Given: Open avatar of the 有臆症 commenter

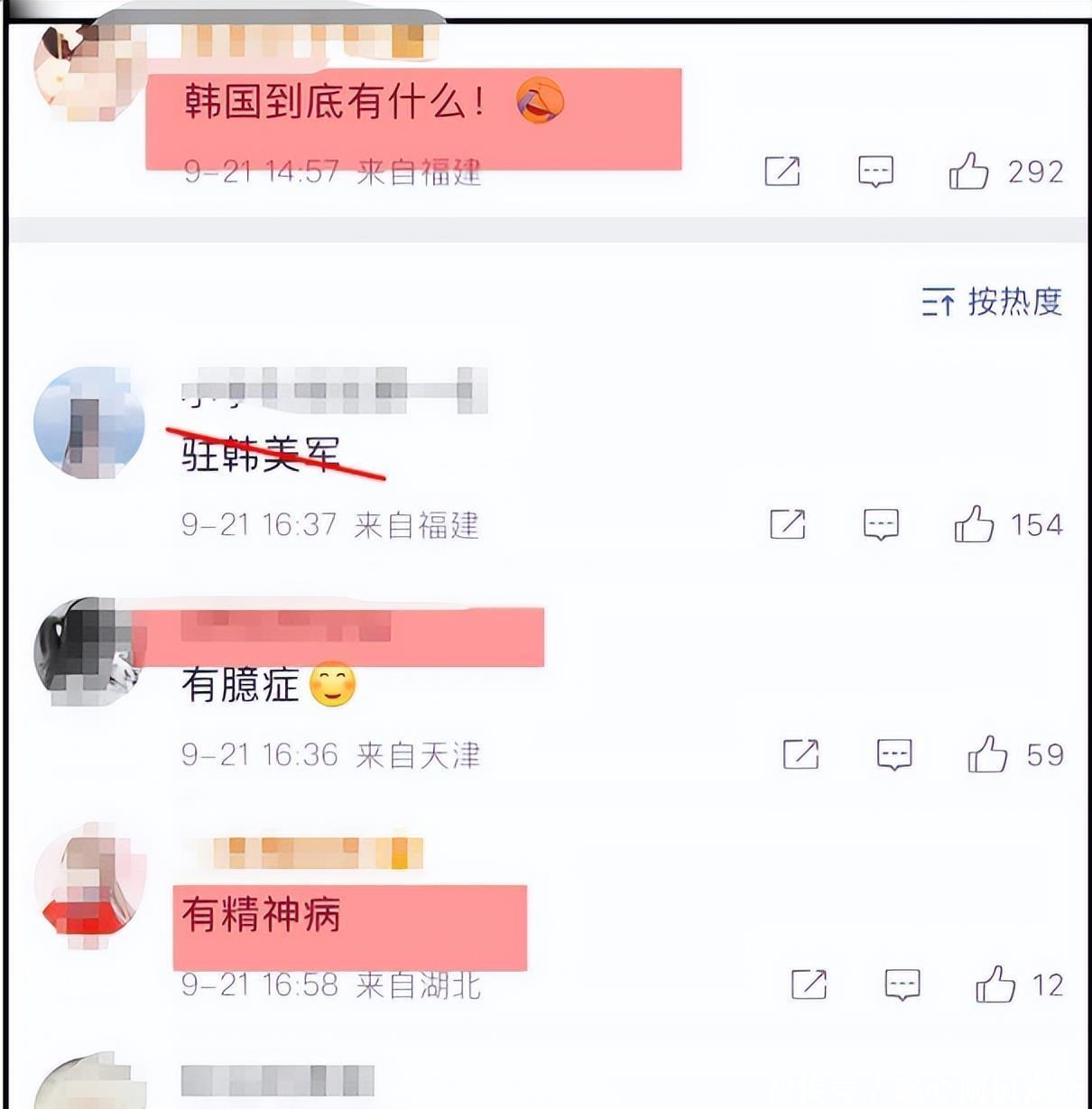Looking at the screenshot, I should click(x=89, y=652).
